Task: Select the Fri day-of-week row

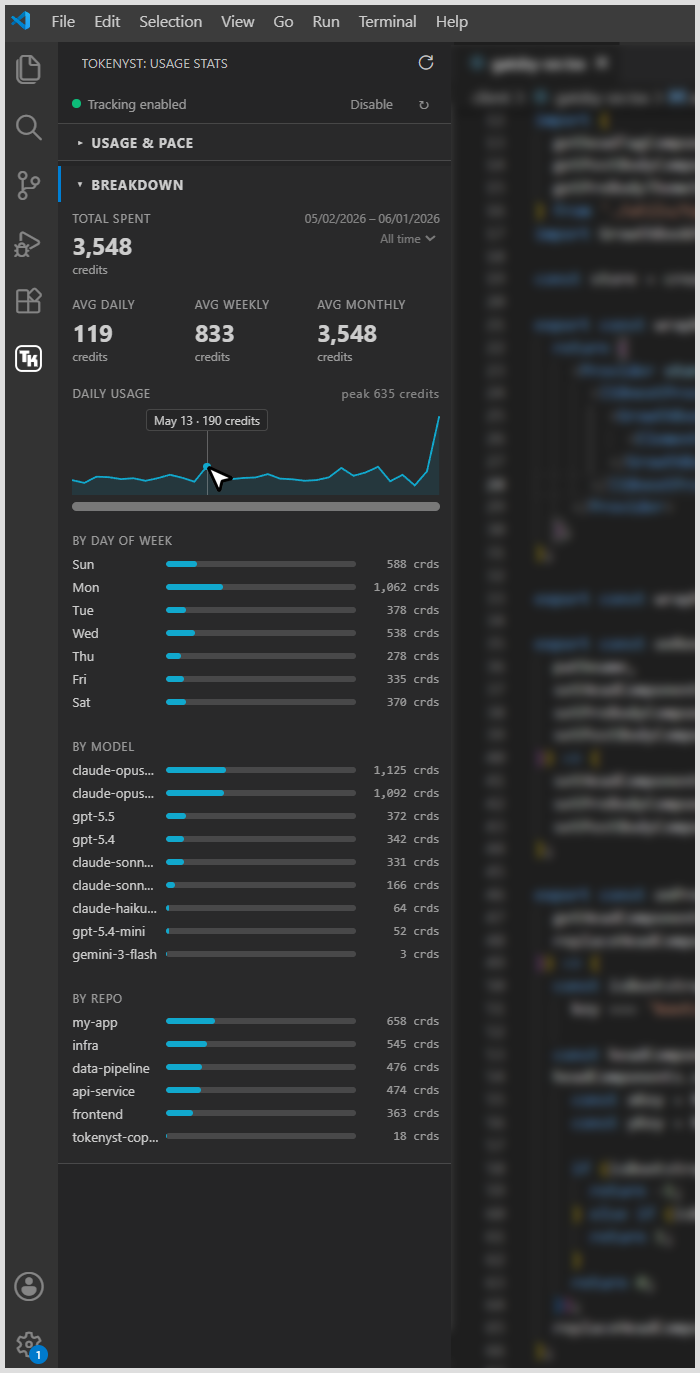Action: (x=256, y=680)
